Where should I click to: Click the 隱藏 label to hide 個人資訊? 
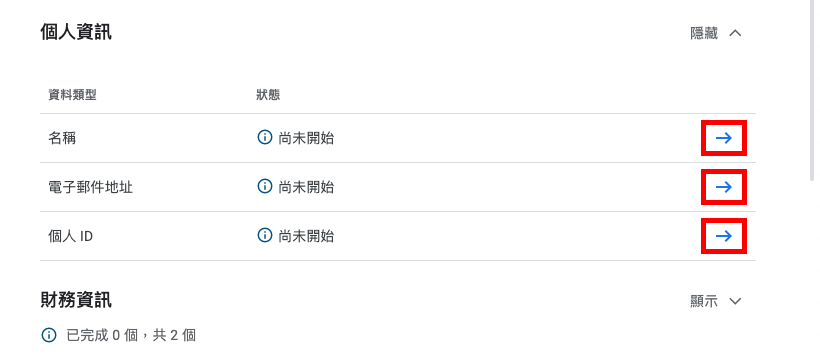click(704, 33)
